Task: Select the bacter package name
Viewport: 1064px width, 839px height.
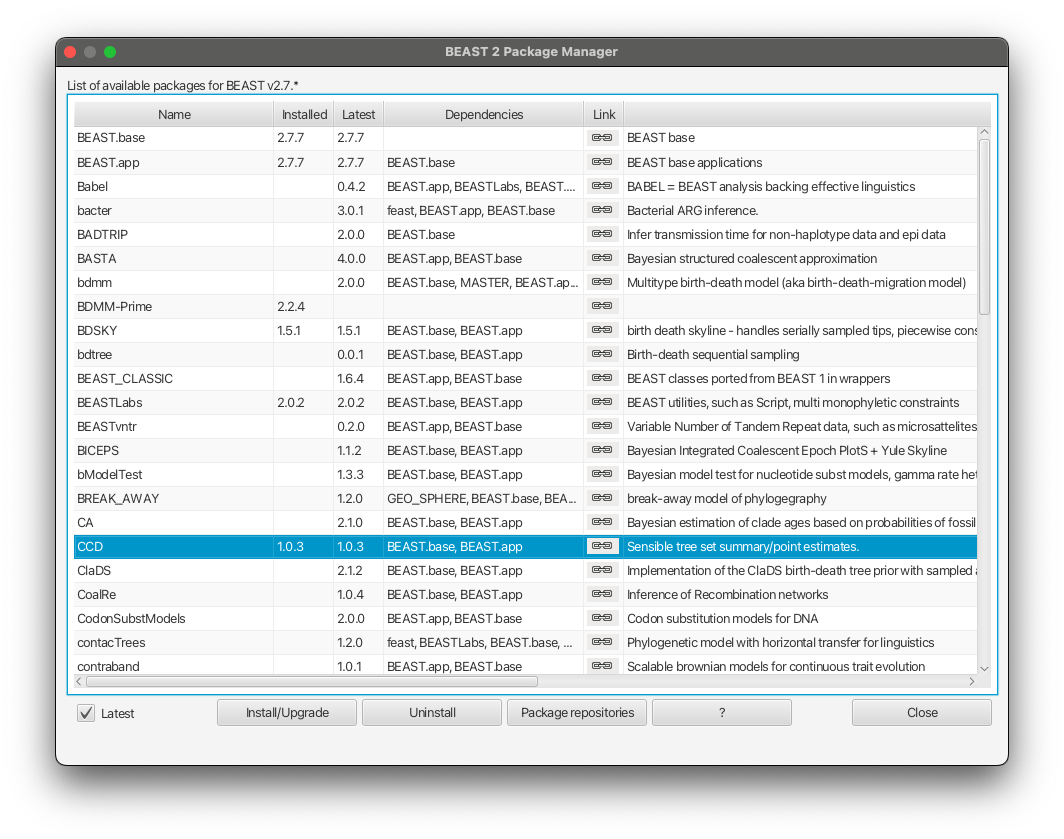Action: point(94,210)
